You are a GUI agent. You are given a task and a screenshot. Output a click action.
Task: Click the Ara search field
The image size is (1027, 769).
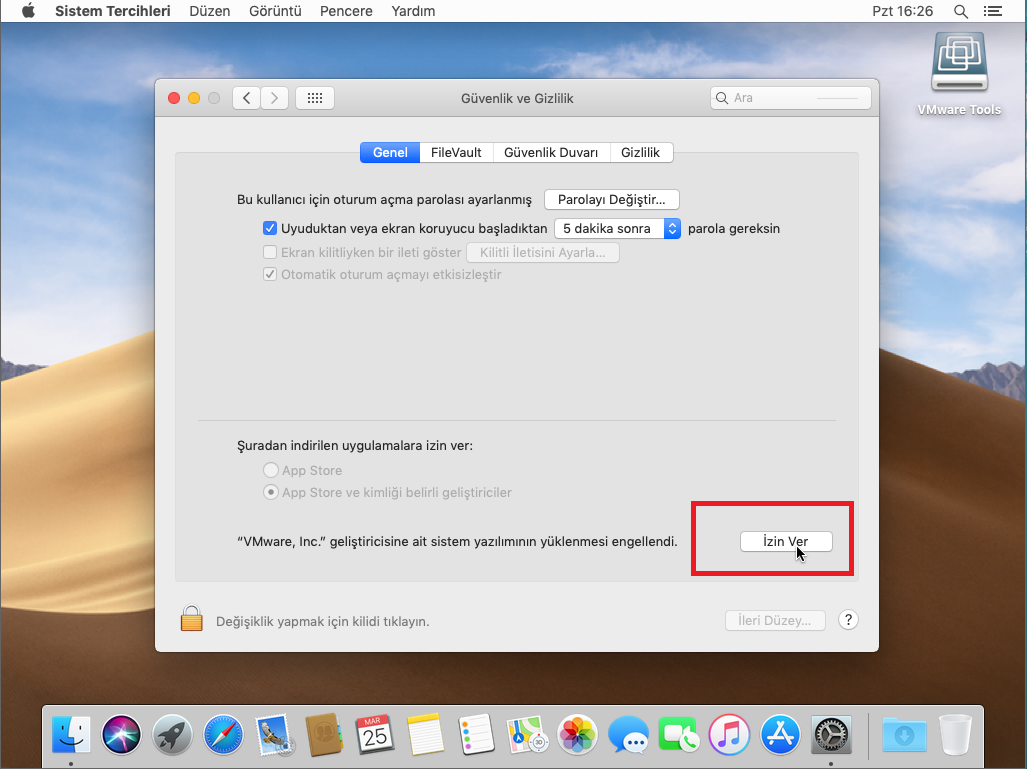click(x=790, y=98)
